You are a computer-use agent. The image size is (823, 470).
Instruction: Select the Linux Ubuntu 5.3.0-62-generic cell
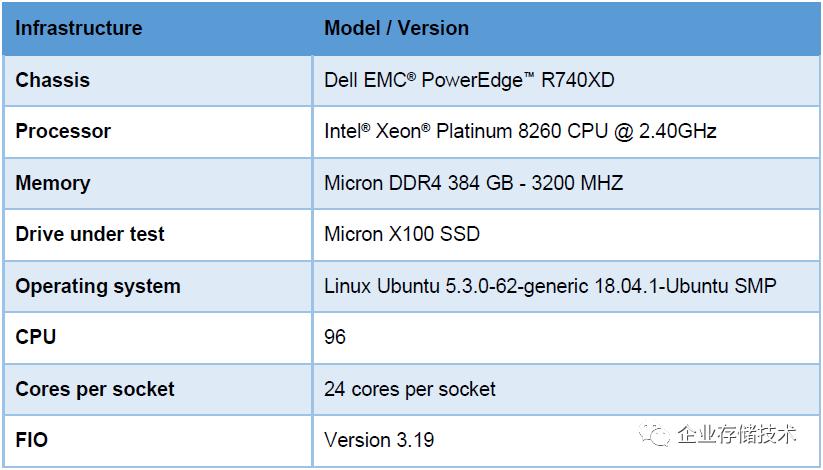pos(550,286)
